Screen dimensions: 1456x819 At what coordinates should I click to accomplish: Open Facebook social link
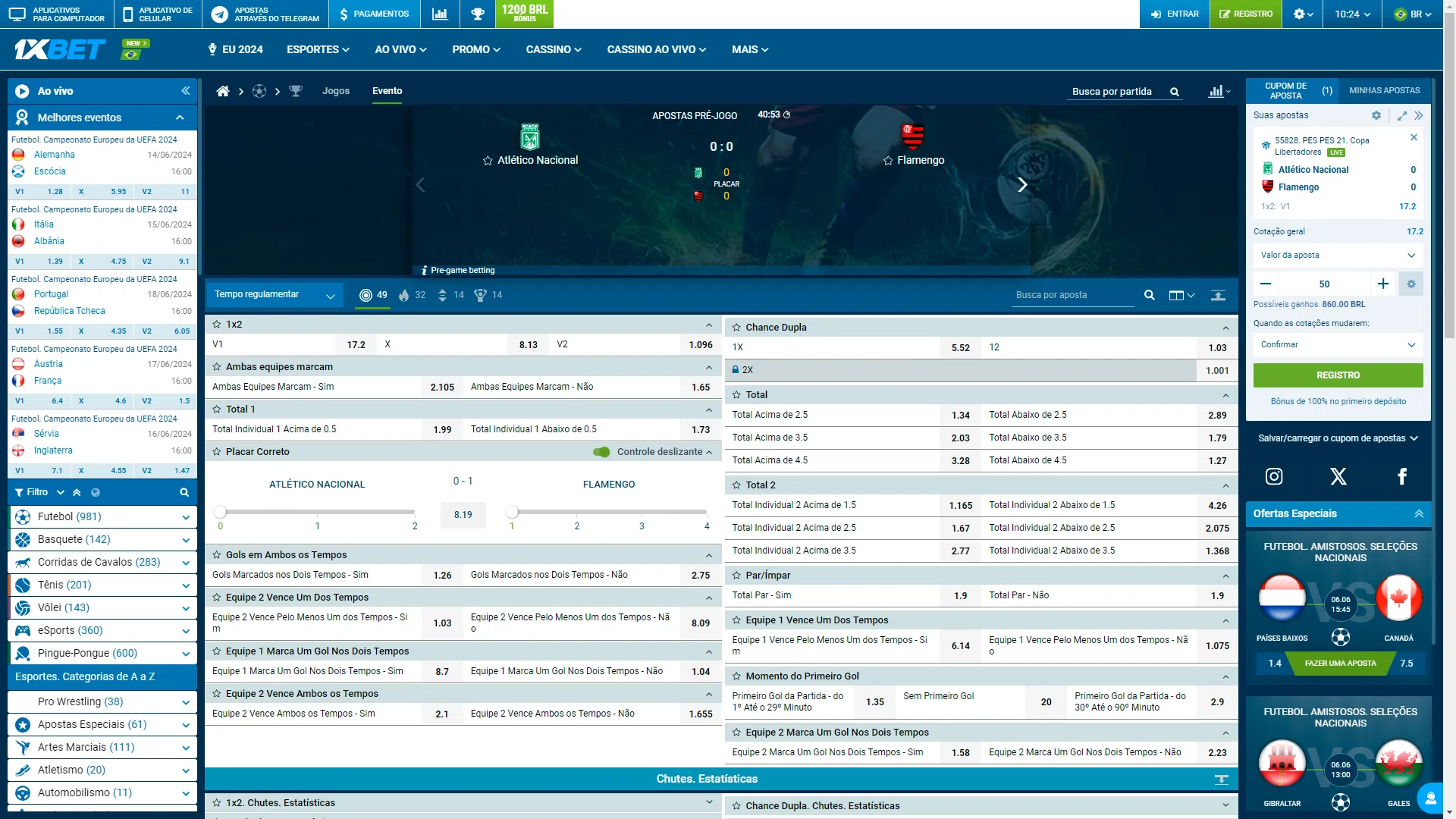pyautogui.click(x=1402, y=476)
